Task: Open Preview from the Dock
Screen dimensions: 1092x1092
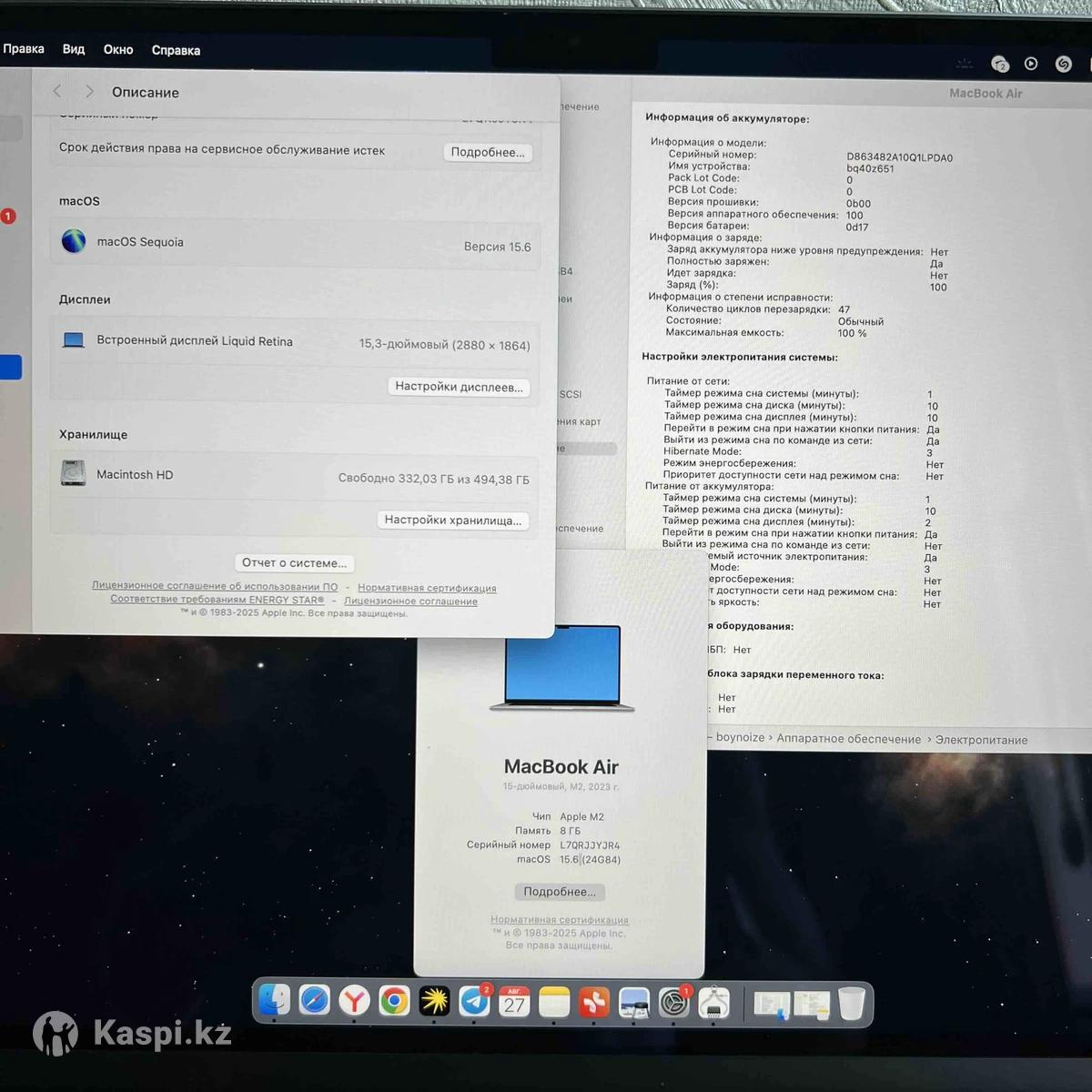Action: pyautogui.click(x=634, y=1003)
